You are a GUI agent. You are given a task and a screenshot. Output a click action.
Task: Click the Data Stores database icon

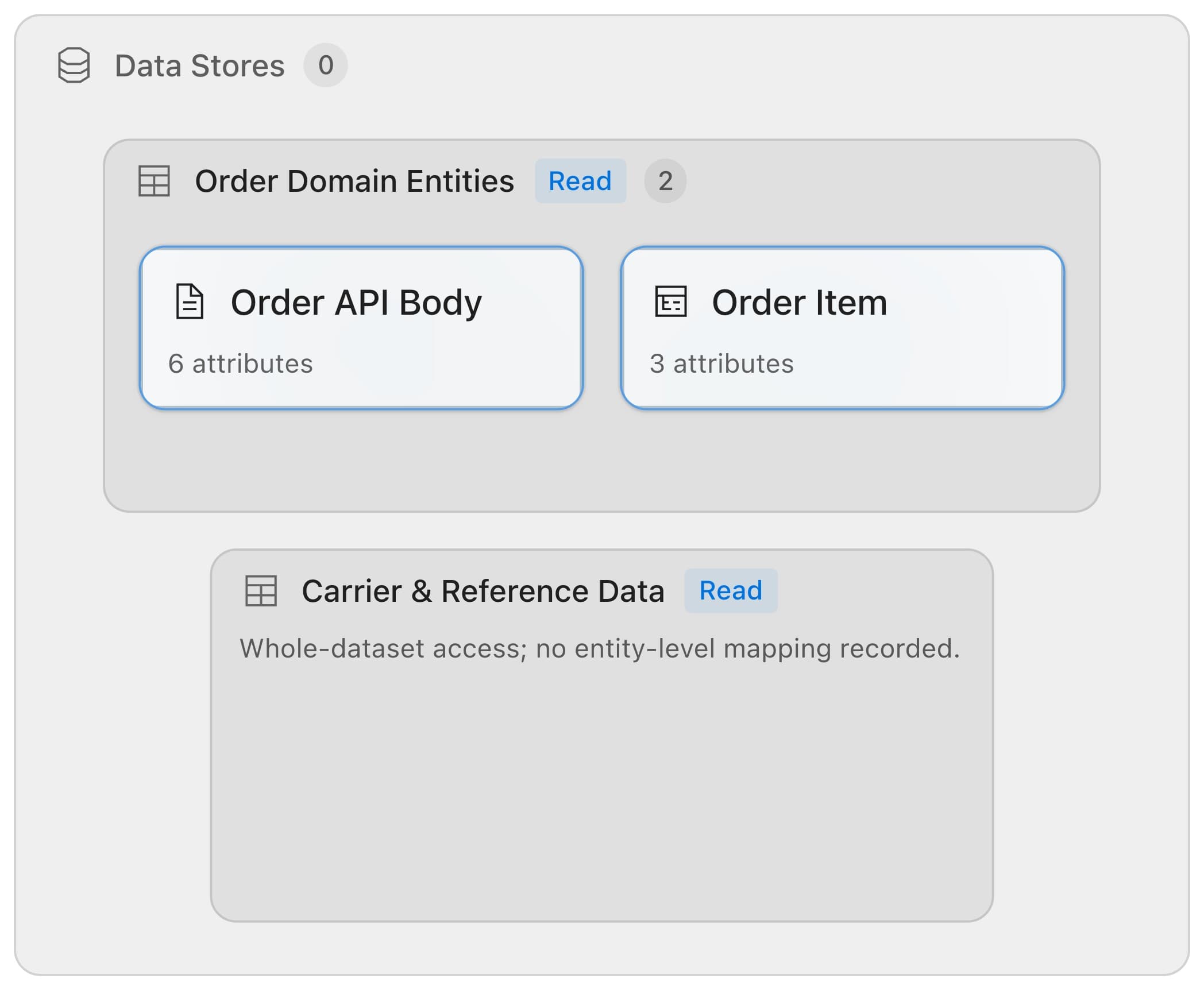[74, 65]
